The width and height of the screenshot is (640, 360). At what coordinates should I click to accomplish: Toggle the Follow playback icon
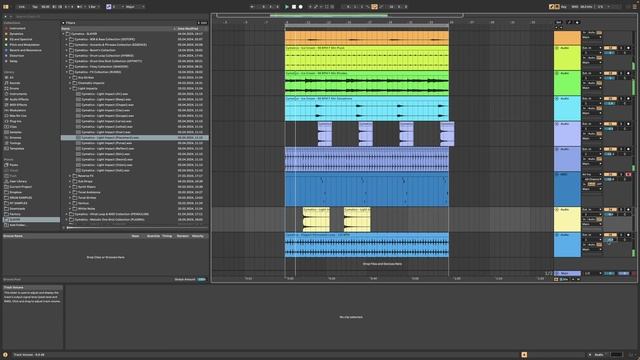(x=252, y=7)
